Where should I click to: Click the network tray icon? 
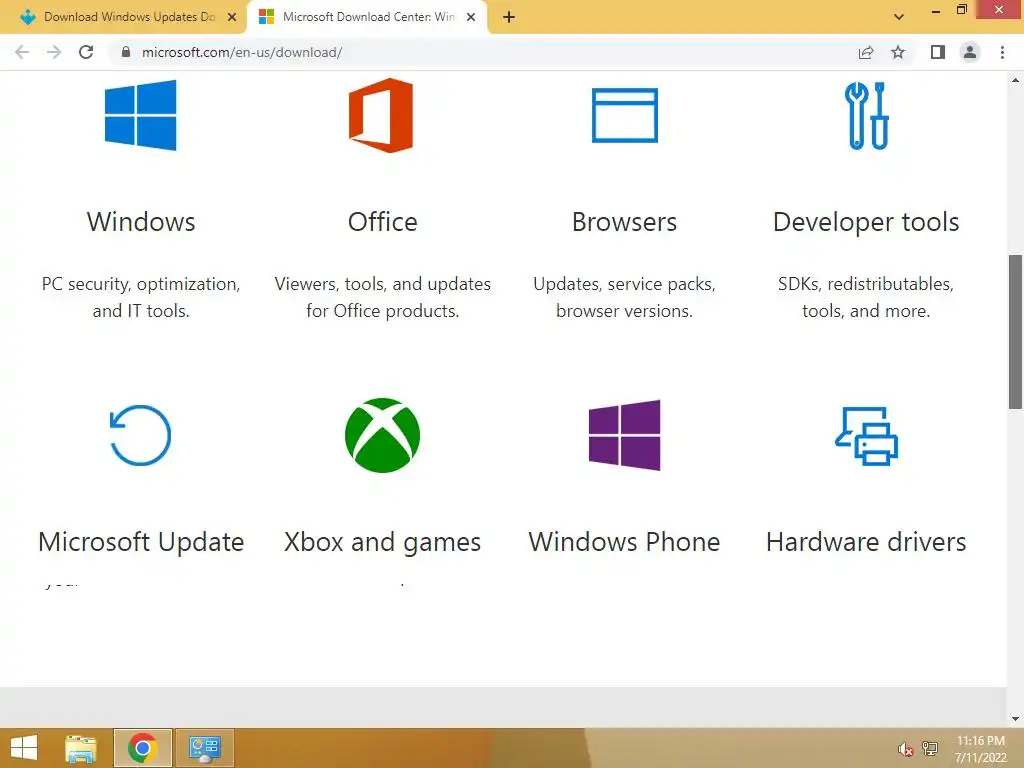coord(930,748)
